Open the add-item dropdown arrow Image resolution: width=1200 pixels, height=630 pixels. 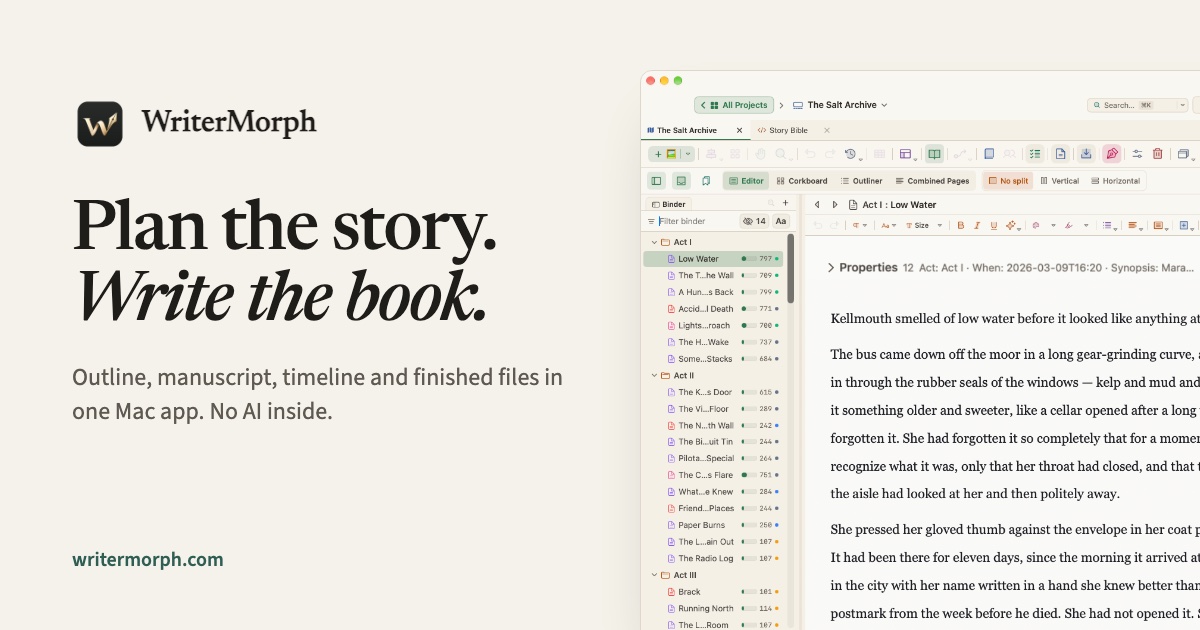[688, 154]
